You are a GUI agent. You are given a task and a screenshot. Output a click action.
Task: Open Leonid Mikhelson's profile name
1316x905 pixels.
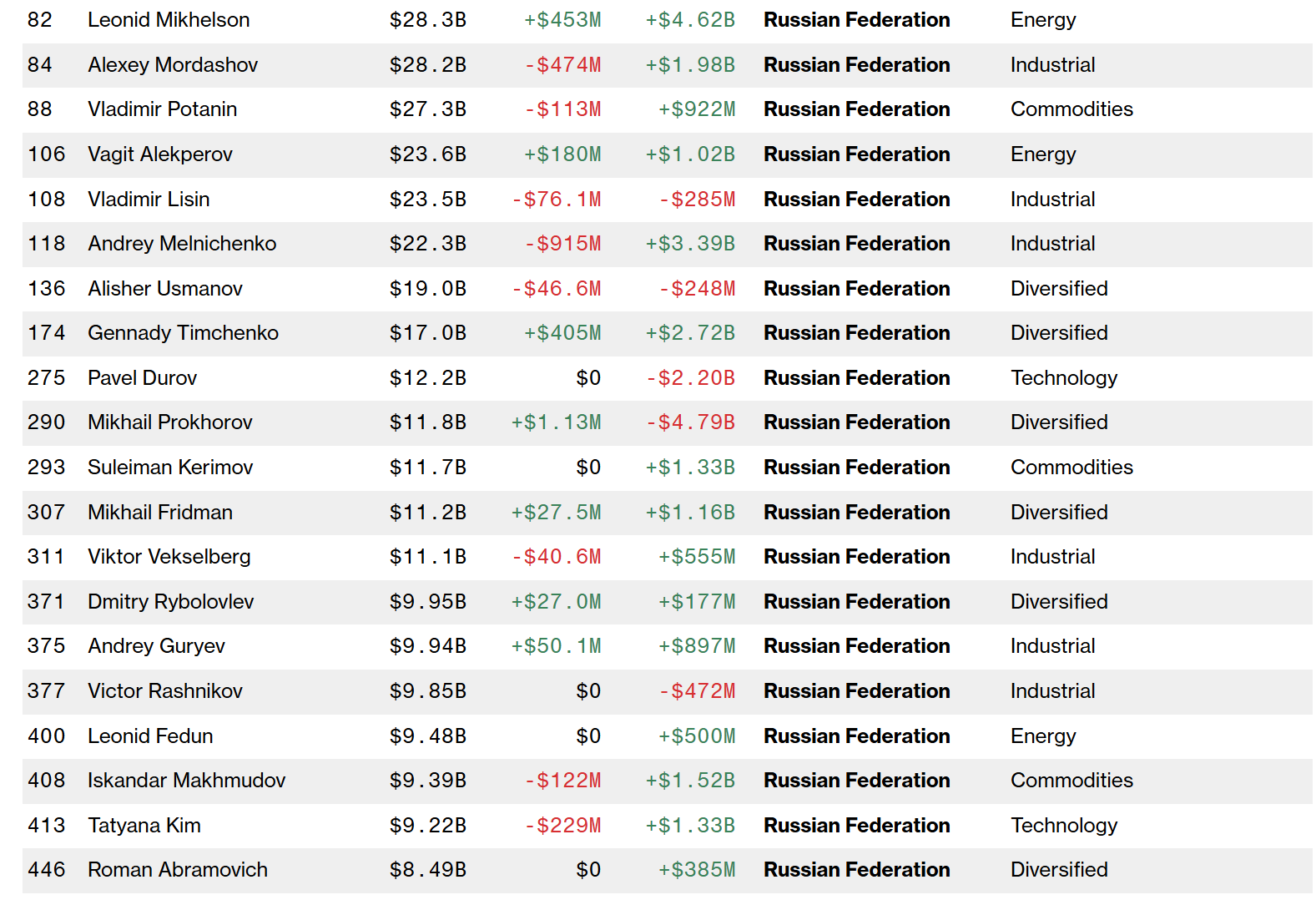(169, 20)
